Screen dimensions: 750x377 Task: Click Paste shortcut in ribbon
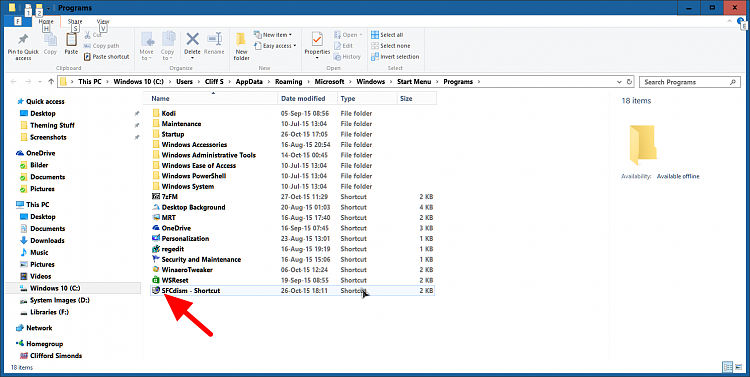(107, 56)
